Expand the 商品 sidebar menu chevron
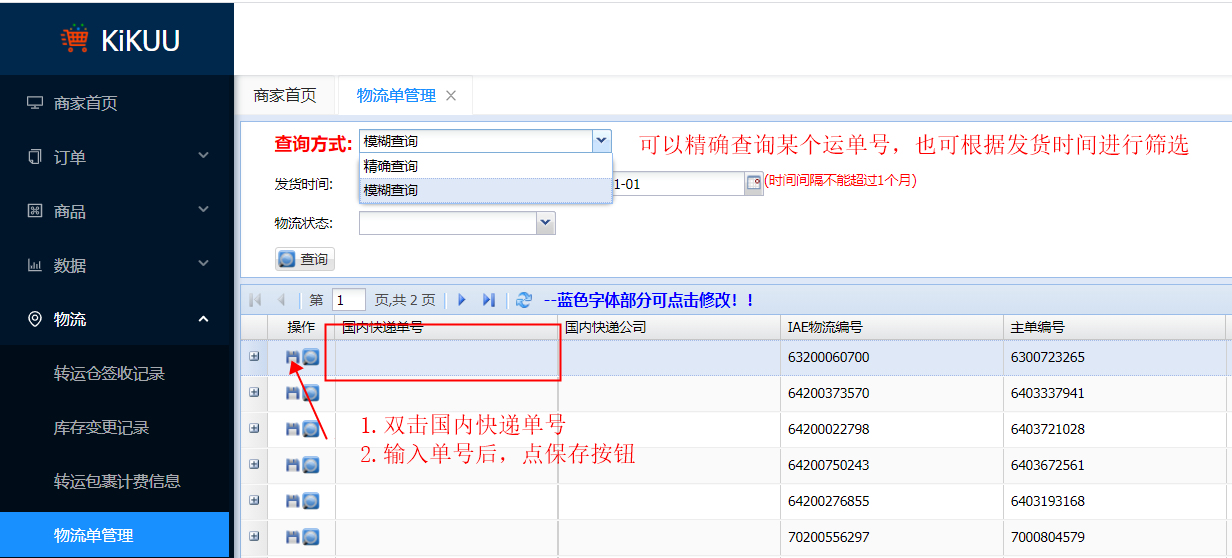1232x558 pixels. (x=203, y=210)
